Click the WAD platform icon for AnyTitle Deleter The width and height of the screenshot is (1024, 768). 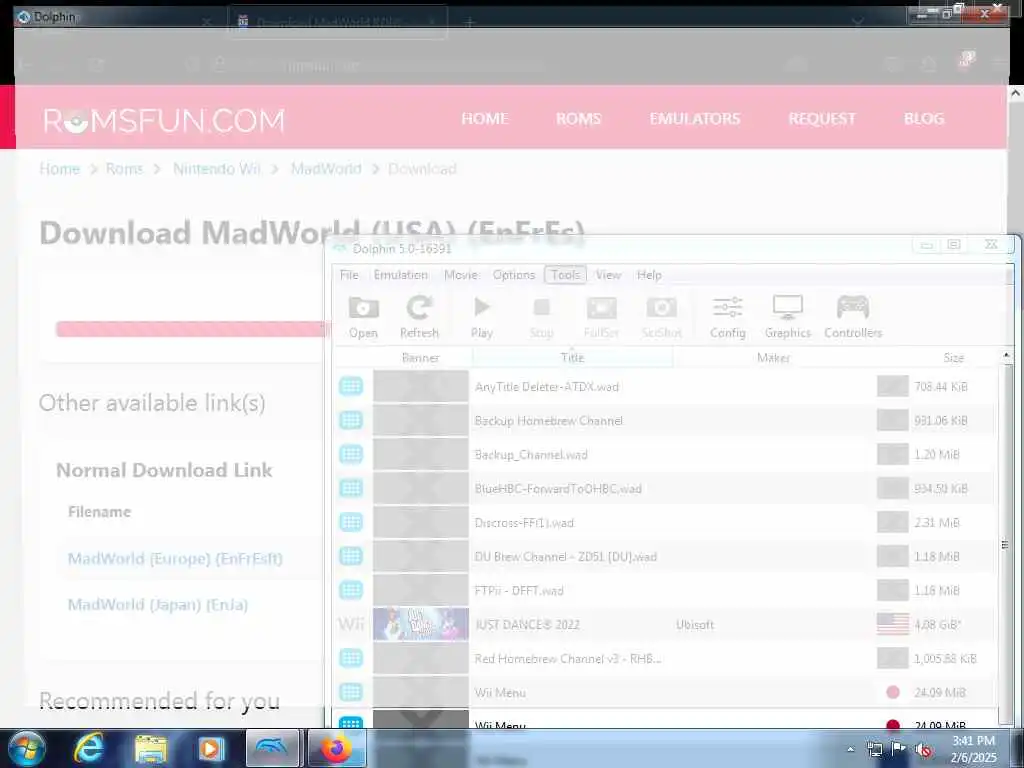tap(351, 386)
